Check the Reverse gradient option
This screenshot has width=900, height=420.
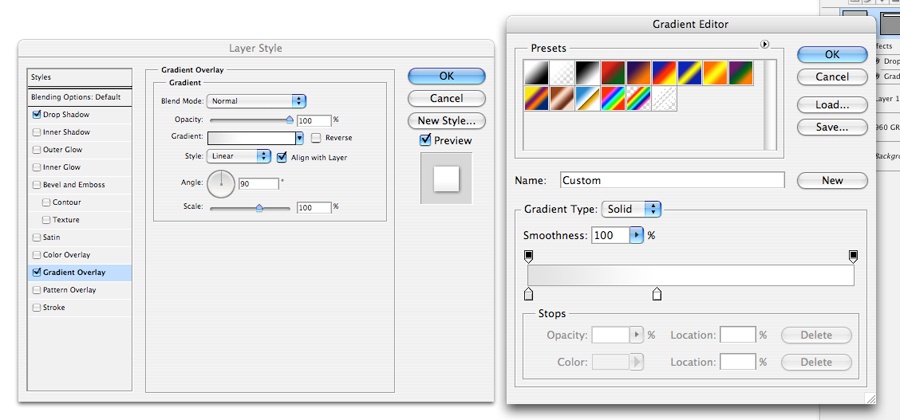(316, 138)
